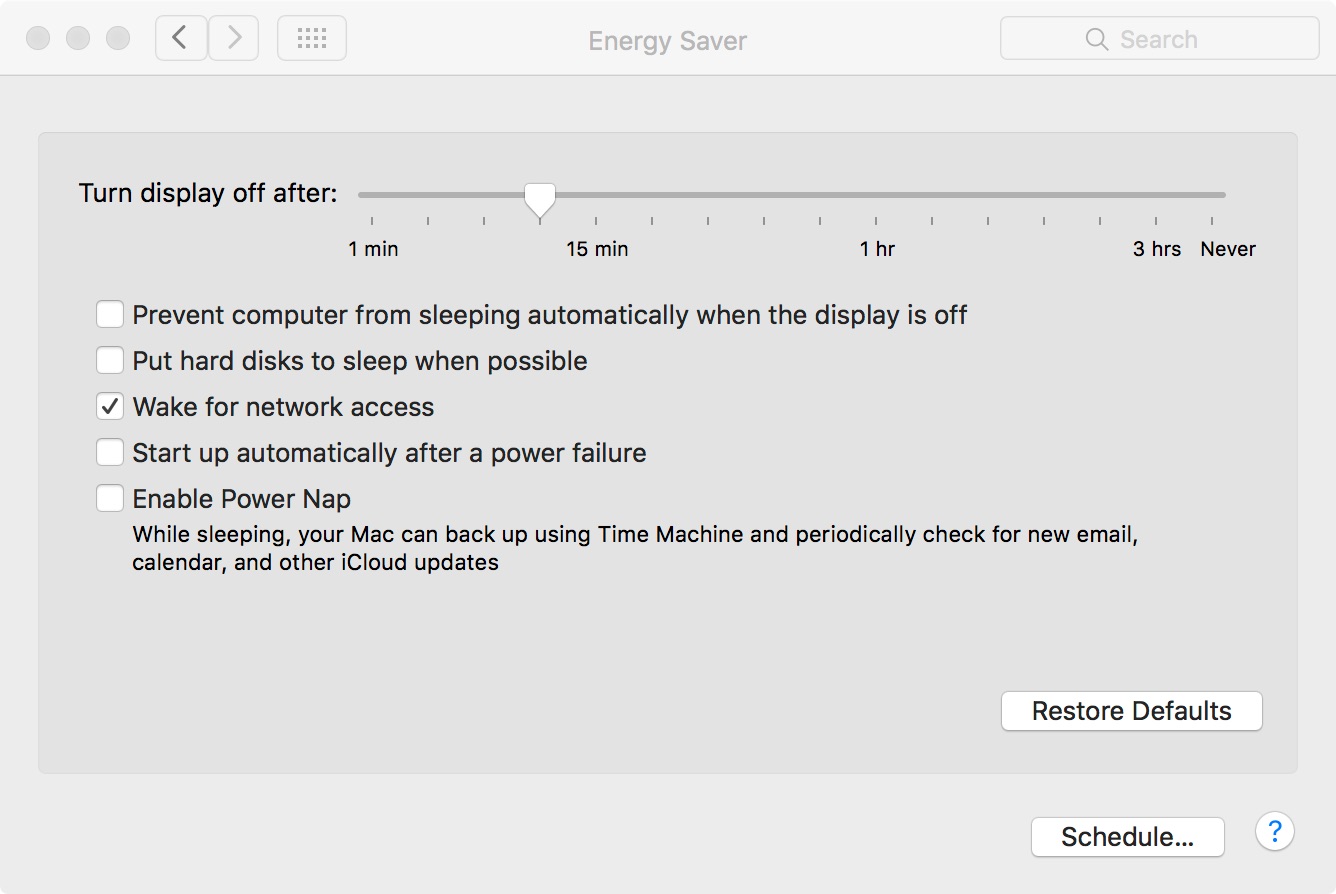Viewport: 1336px width, 894px height.
Task: Enable Prevent computer from sleeping automatically
Action: click(x=110, y=315)
